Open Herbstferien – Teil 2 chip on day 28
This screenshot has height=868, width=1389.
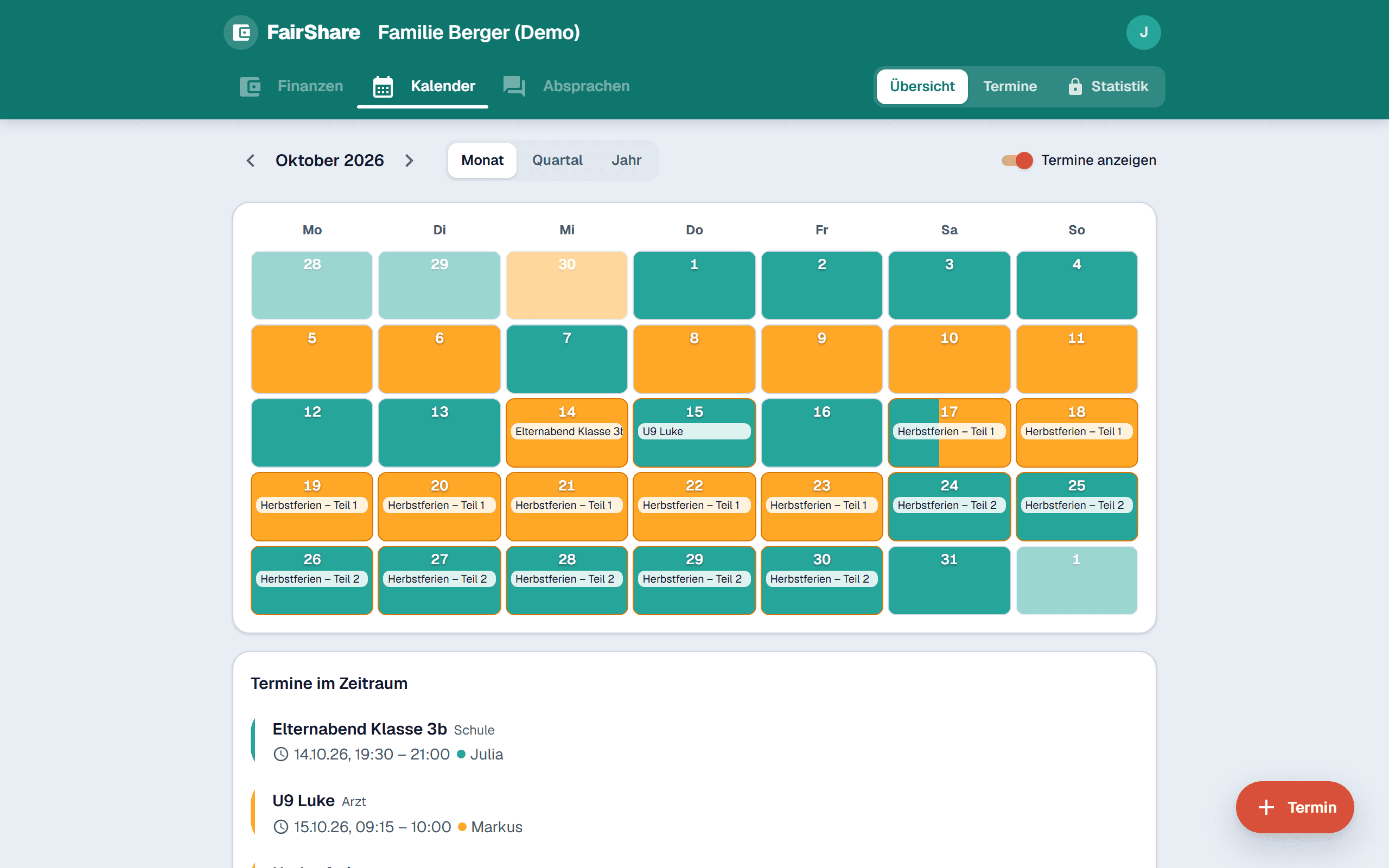tap(566, 579)
